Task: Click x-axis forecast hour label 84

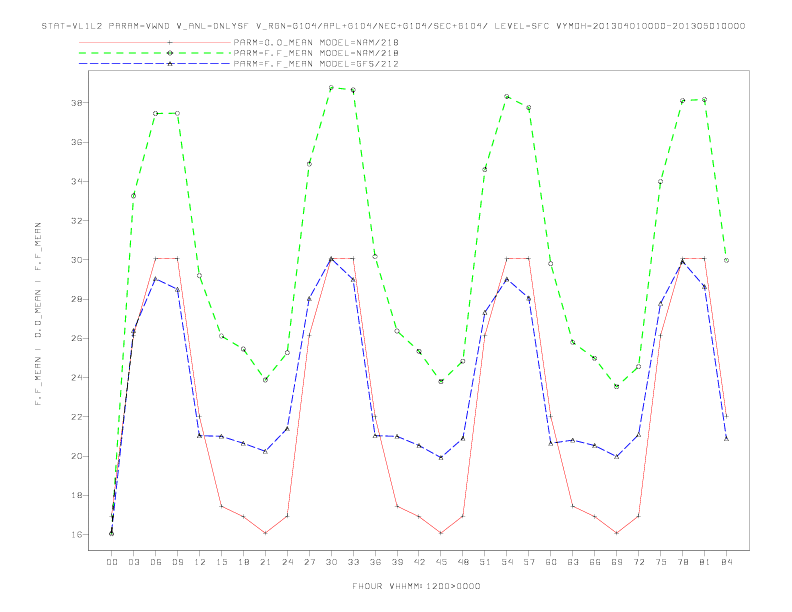Action: point(727,562)
